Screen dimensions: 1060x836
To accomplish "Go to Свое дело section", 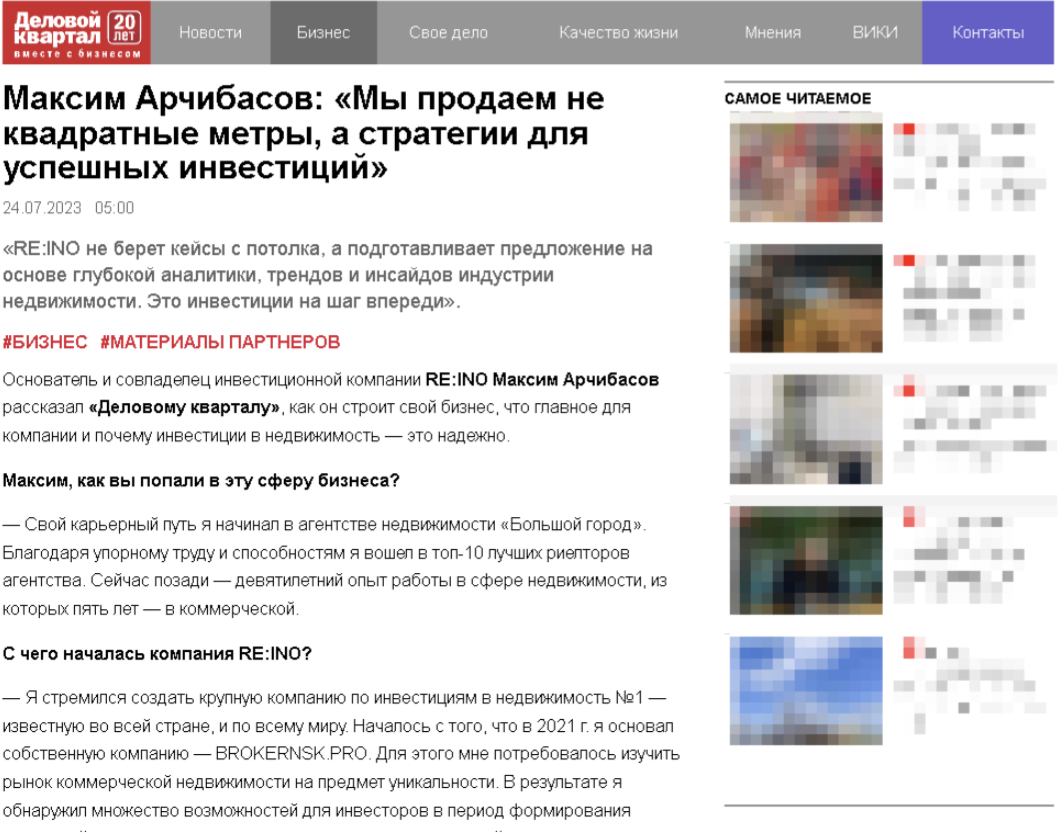I will 448,32.
